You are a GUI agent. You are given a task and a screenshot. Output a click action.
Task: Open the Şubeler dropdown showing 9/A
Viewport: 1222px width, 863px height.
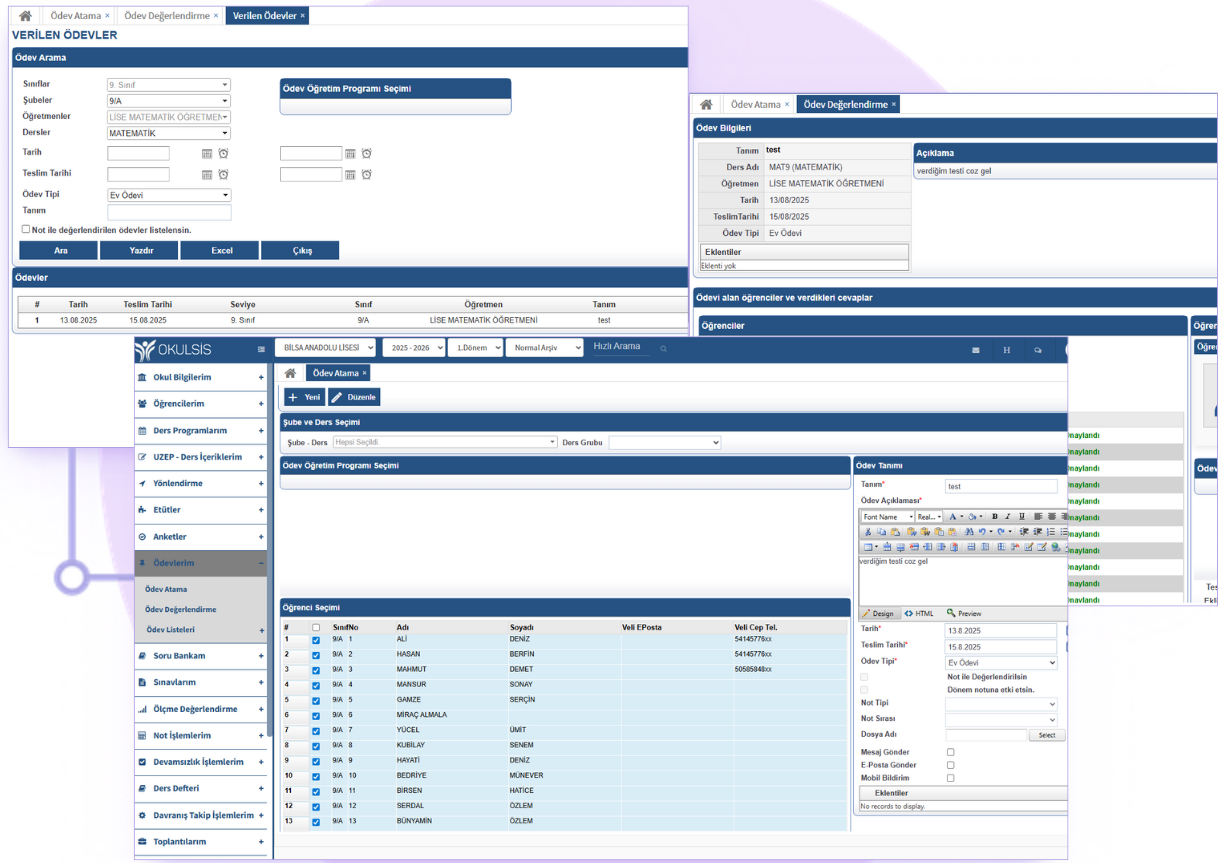coord(168,101)
